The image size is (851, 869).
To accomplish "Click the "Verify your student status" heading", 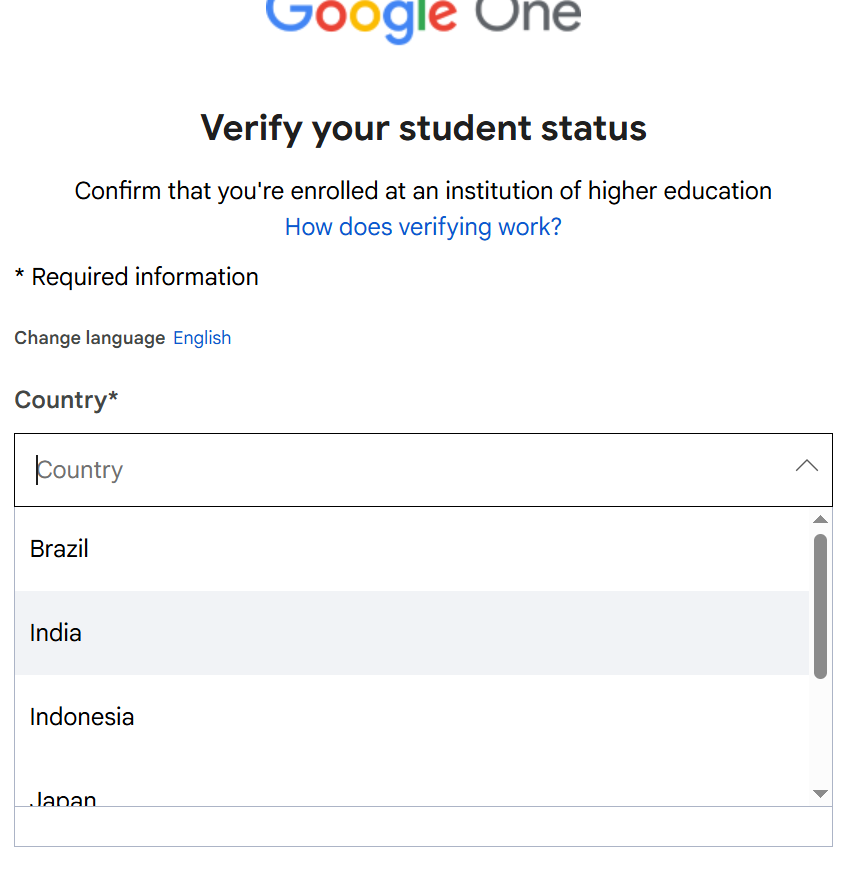I will pos(423,128).
